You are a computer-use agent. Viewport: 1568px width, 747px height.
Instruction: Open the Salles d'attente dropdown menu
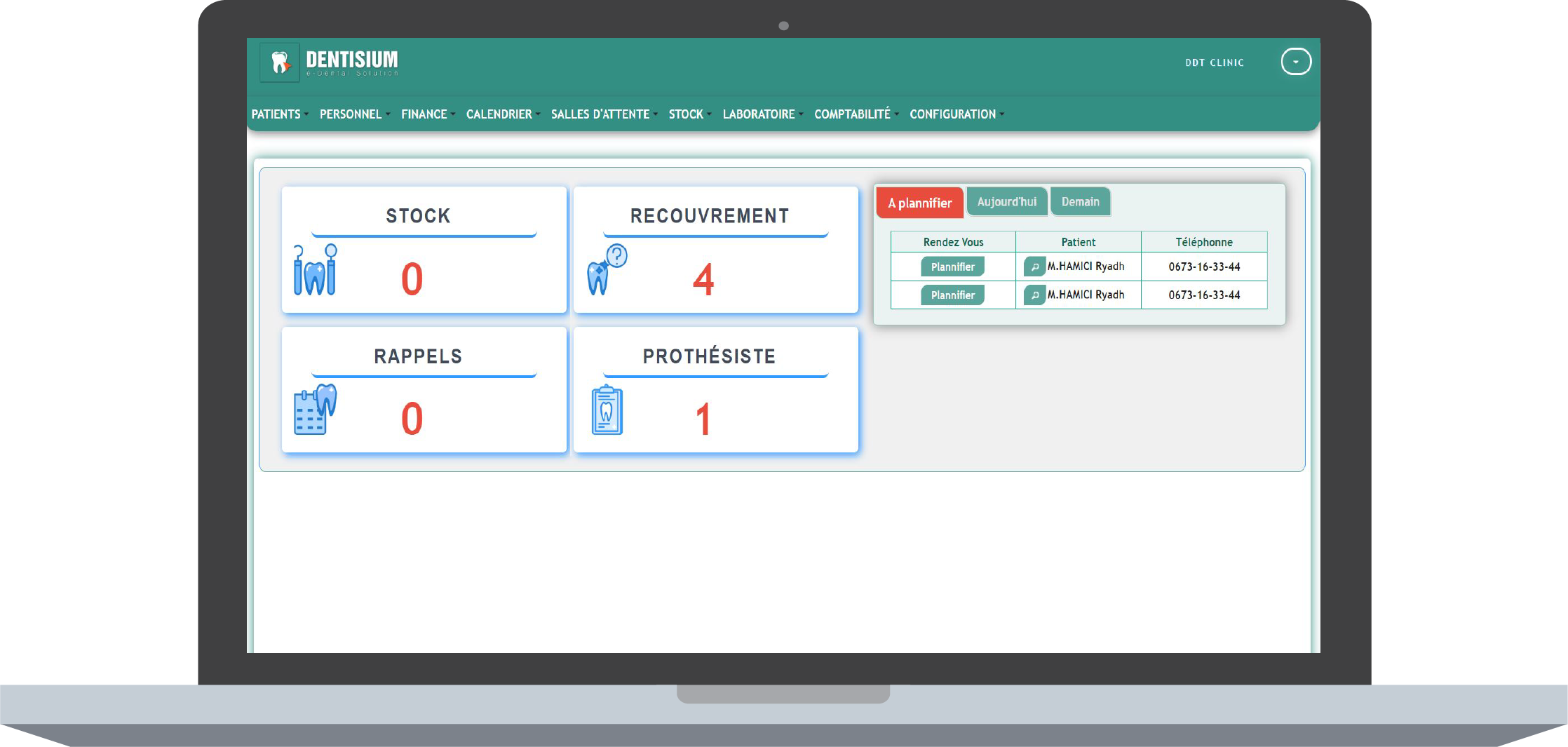(x=603, y=114)
